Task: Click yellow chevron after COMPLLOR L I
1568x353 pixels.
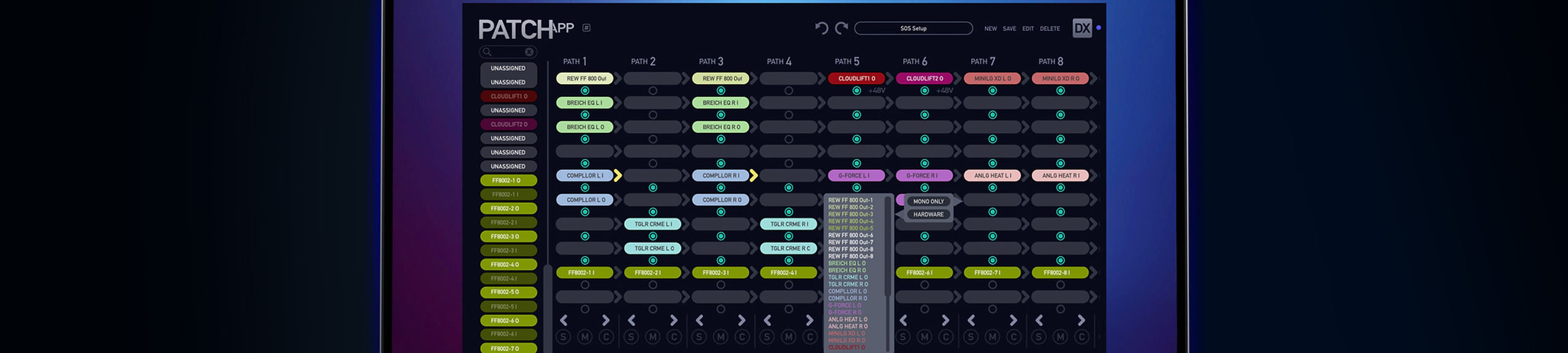Action: click(x=617, y=176)
